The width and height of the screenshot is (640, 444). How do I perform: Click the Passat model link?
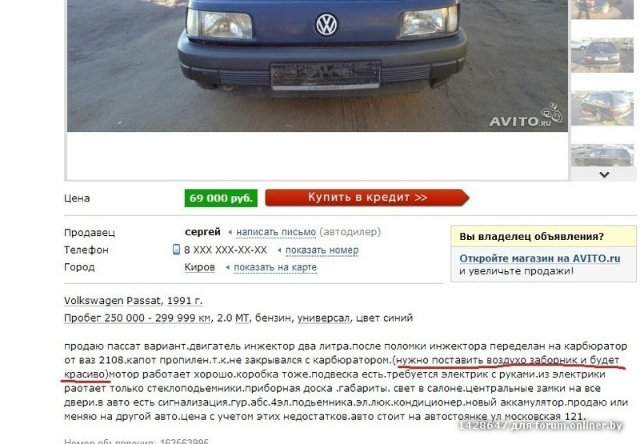pos(143,301)
